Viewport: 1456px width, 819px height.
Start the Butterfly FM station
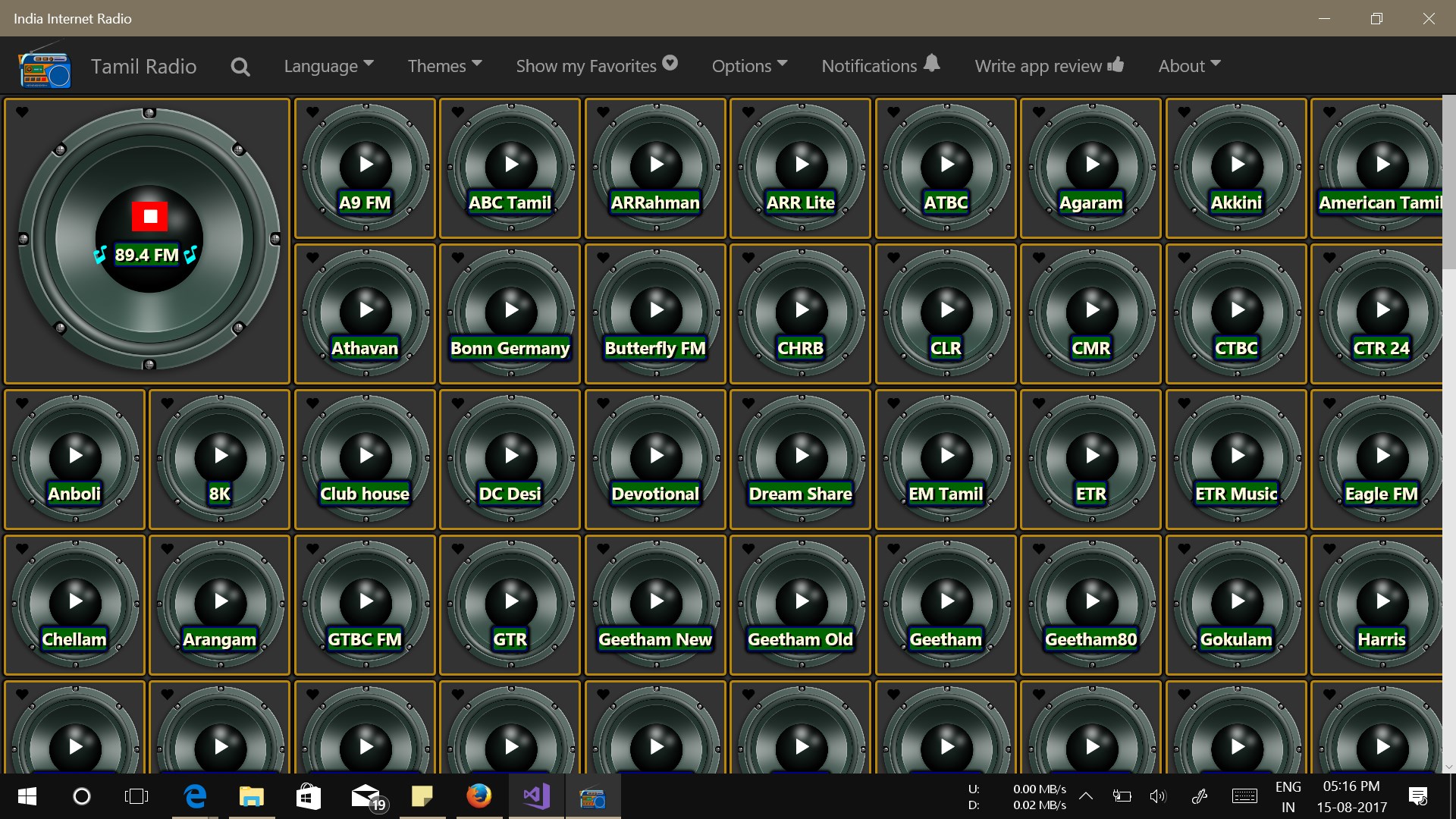[x=657, y=310]
